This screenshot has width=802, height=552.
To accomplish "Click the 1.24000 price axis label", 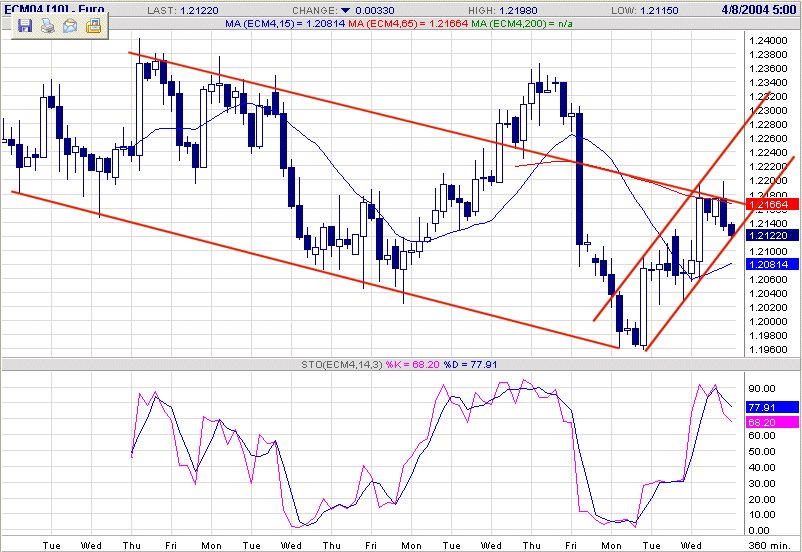I will click(768, 40).
